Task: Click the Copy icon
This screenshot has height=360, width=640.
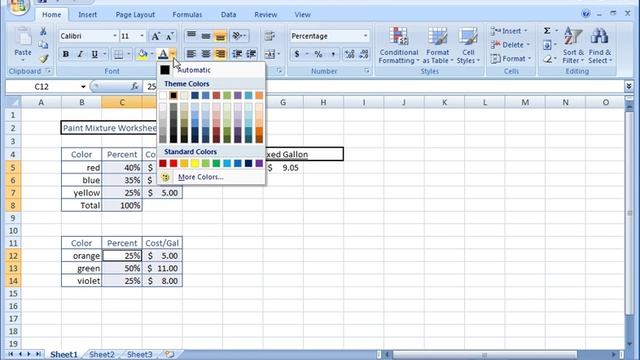Action: point(43,45)
